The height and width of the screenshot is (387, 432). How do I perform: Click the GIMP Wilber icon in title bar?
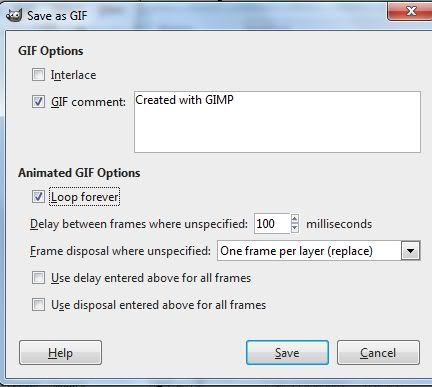[14, 15]
